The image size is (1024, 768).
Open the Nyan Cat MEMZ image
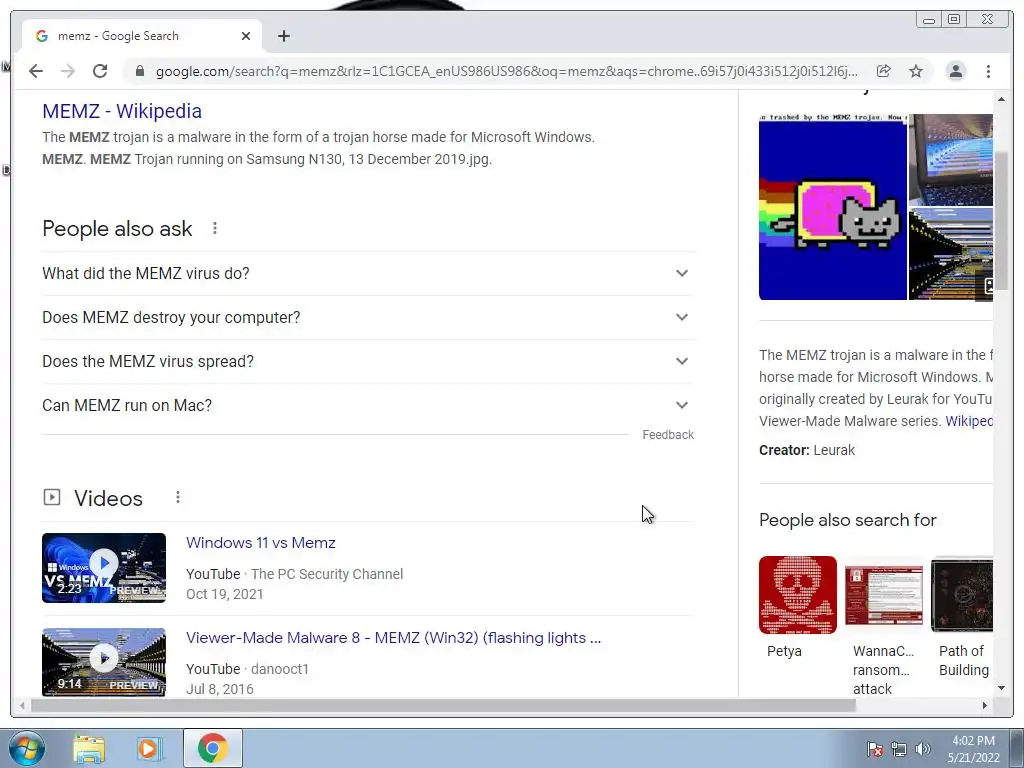(x=833, y=207)
